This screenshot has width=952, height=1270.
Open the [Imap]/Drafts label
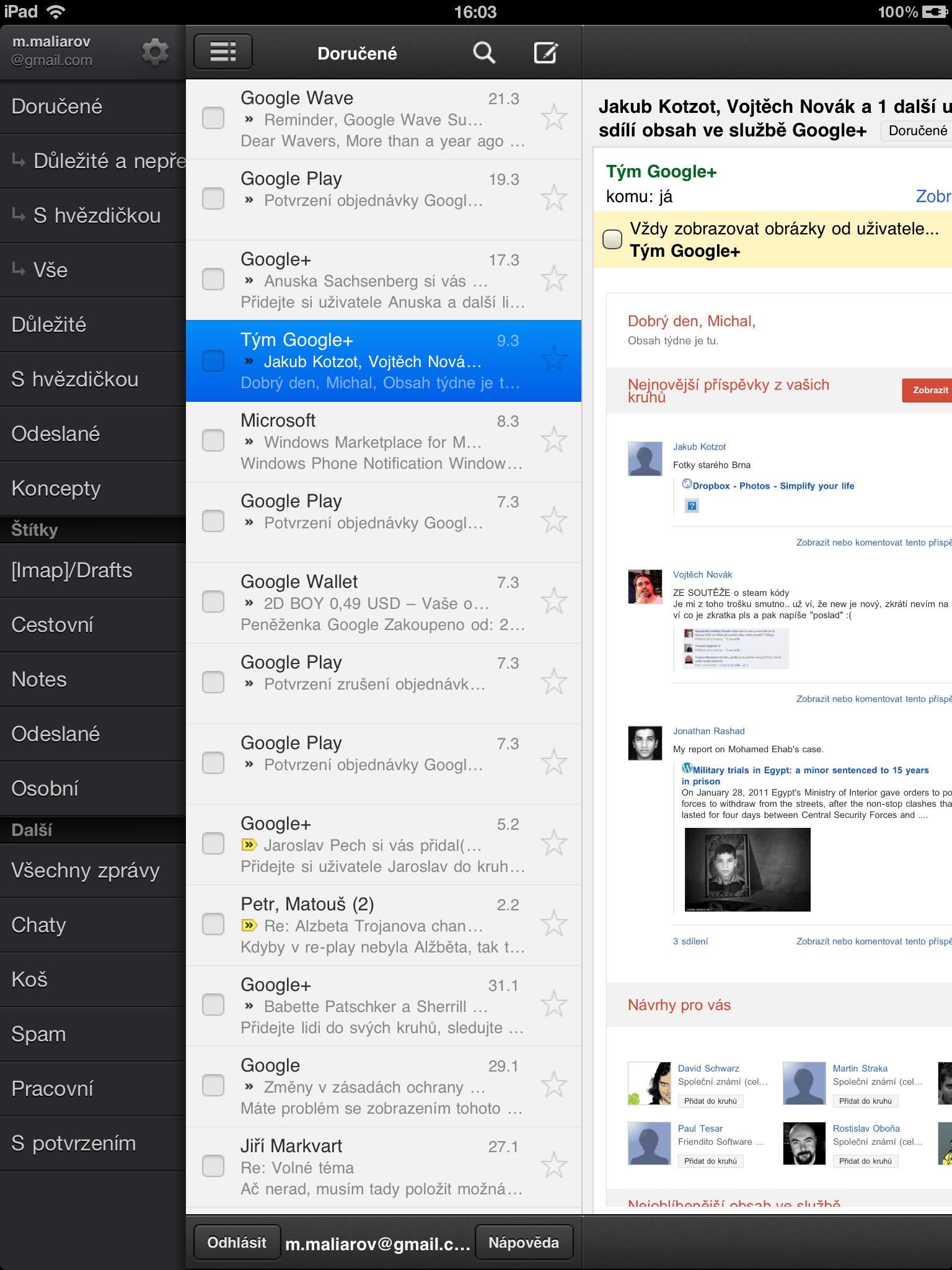tap(93, 571)
